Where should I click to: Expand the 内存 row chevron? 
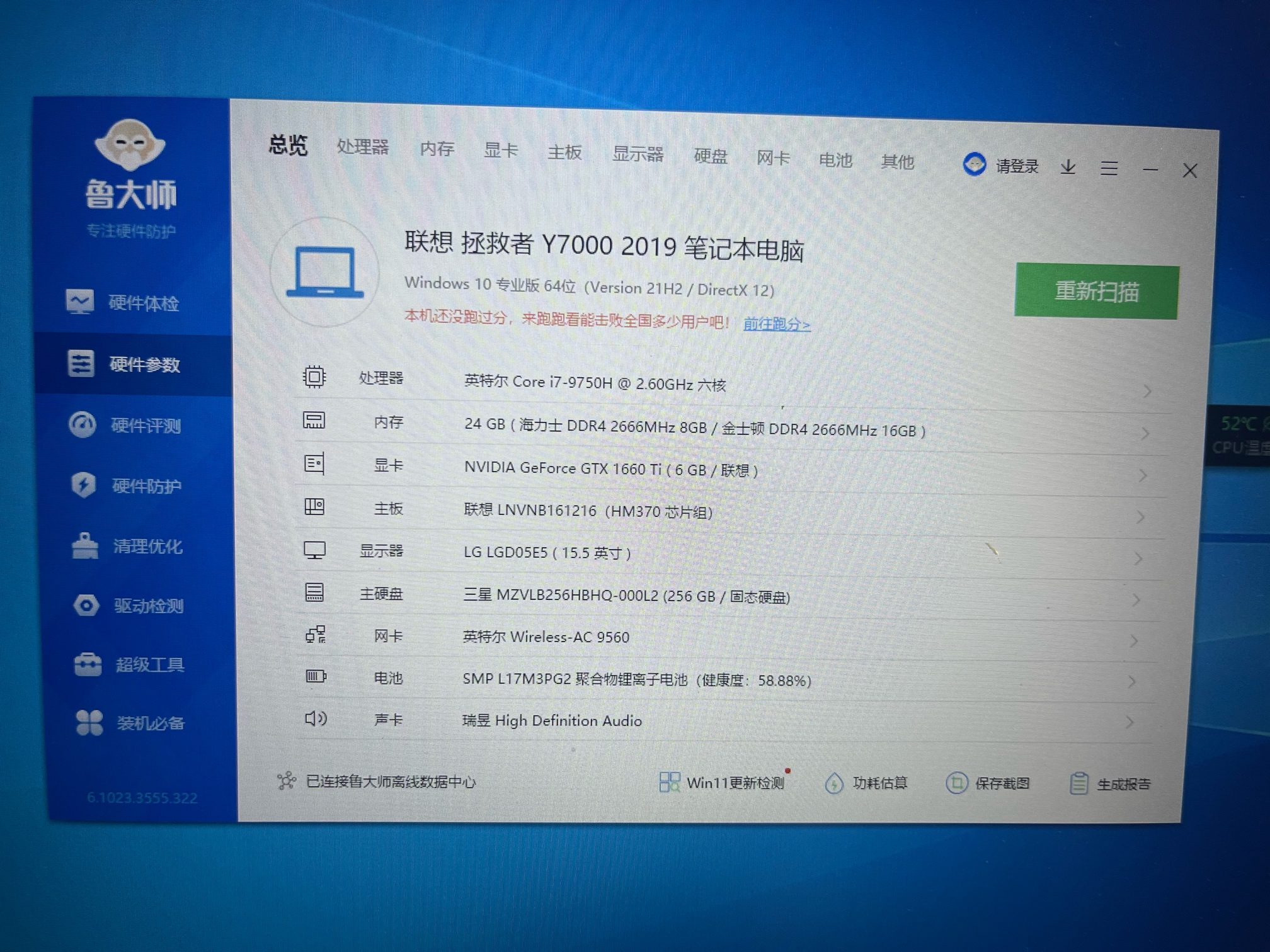point(1145,433)
